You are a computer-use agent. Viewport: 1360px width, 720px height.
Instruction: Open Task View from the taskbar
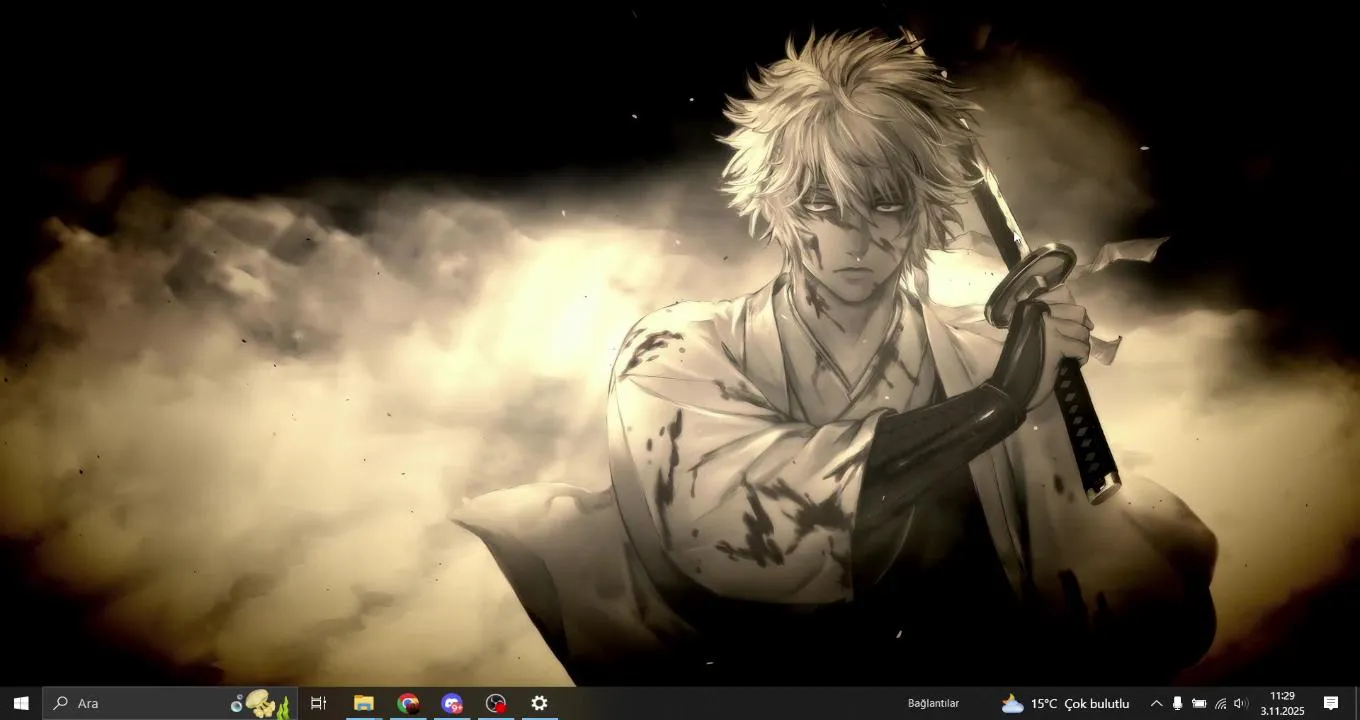click(318, 703)
